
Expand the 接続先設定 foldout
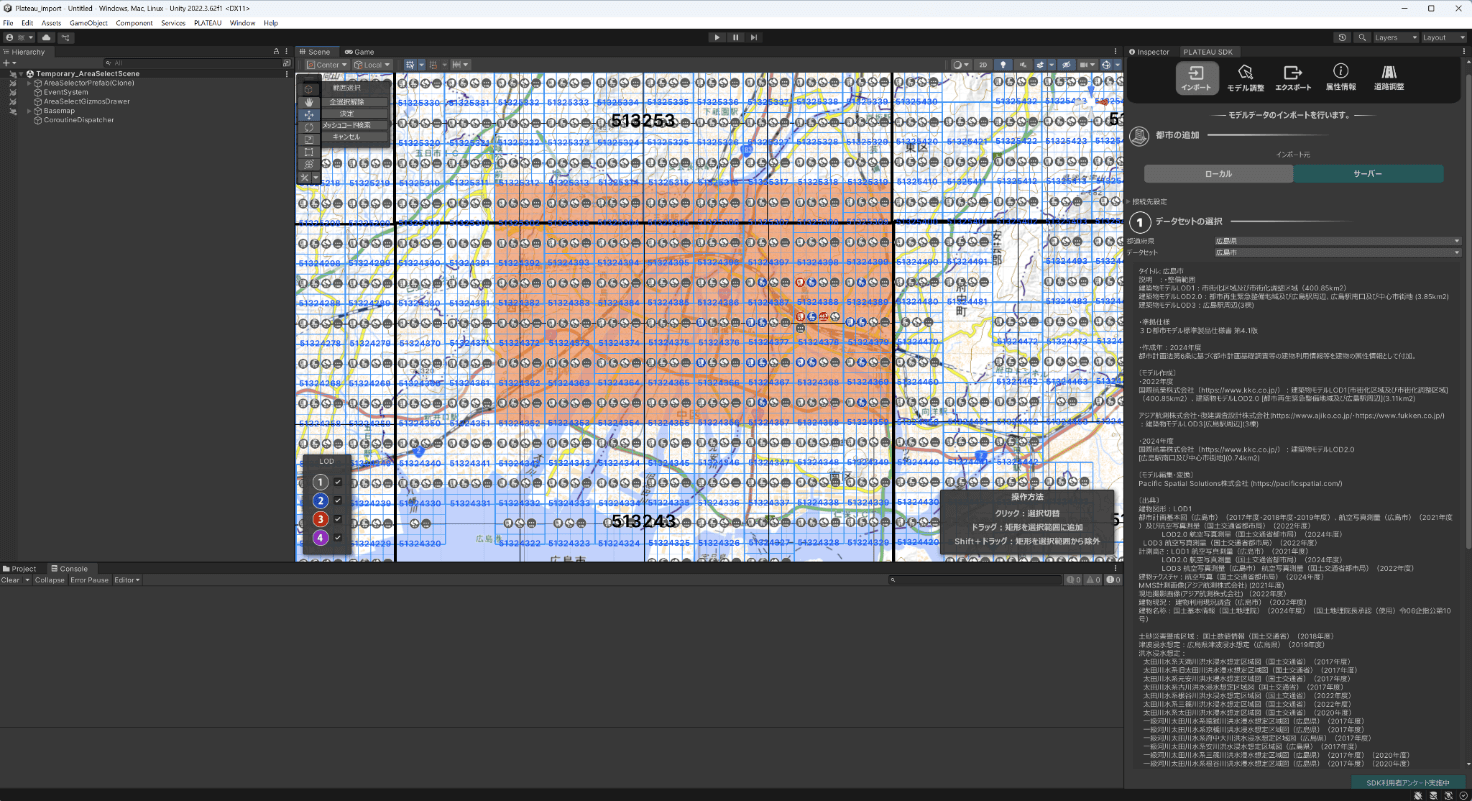[x=1147, y=201]
